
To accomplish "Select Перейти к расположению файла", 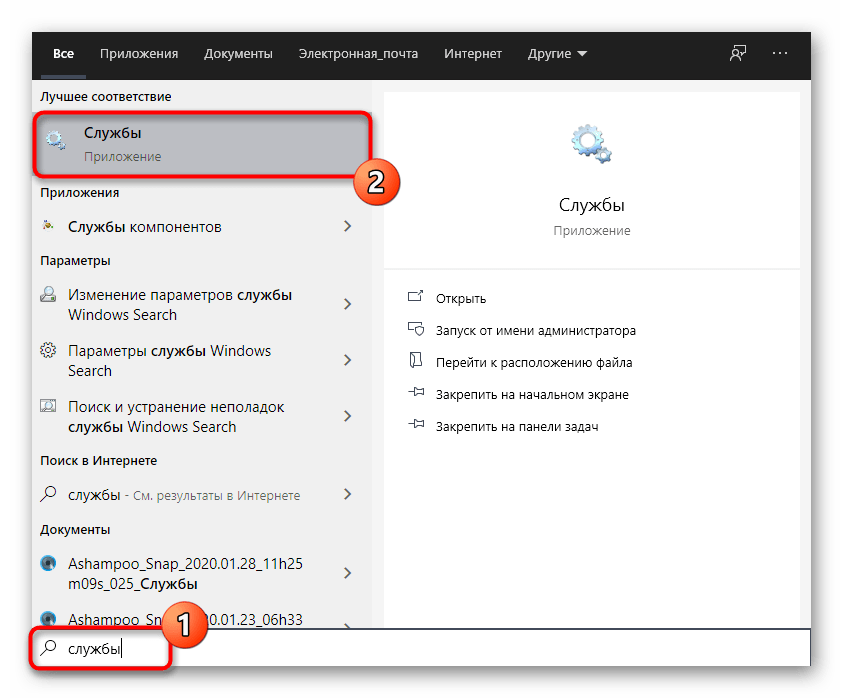I will click(533, 362).
